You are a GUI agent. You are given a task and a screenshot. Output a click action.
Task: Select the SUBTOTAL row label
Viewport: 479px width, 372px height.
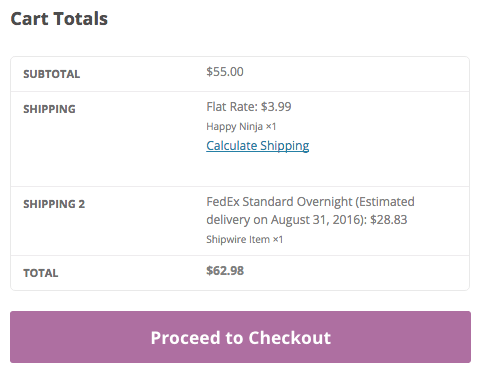tap(52, 74)
